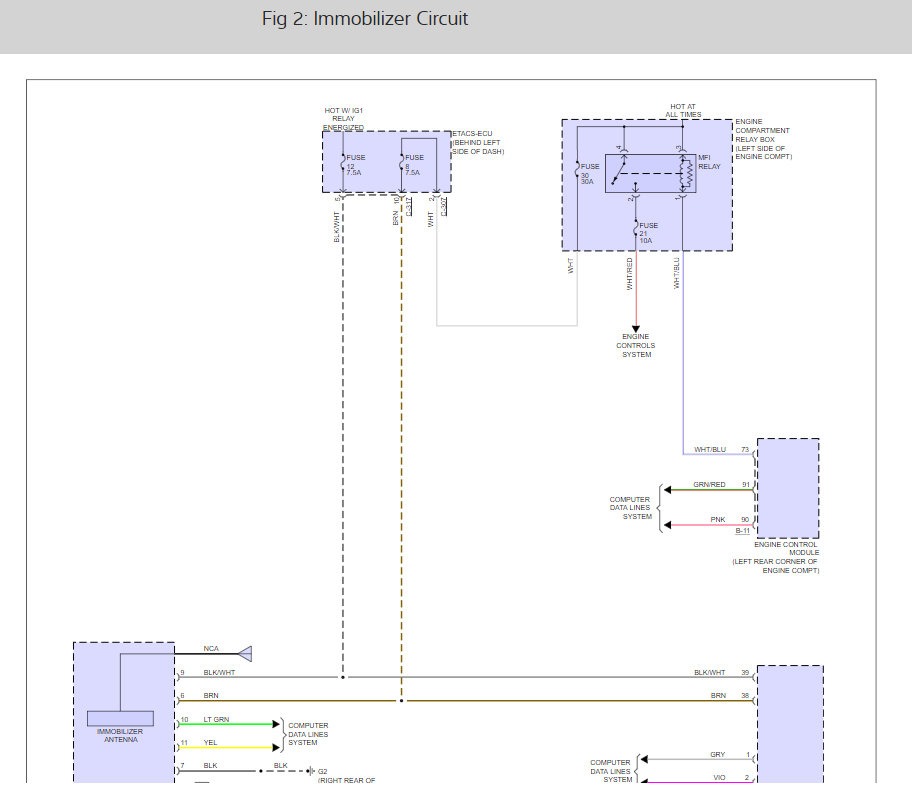The width and height of the screenshot is (912, 807).
Task: Select the BRN label at pin 38
Action: [718, 696]
